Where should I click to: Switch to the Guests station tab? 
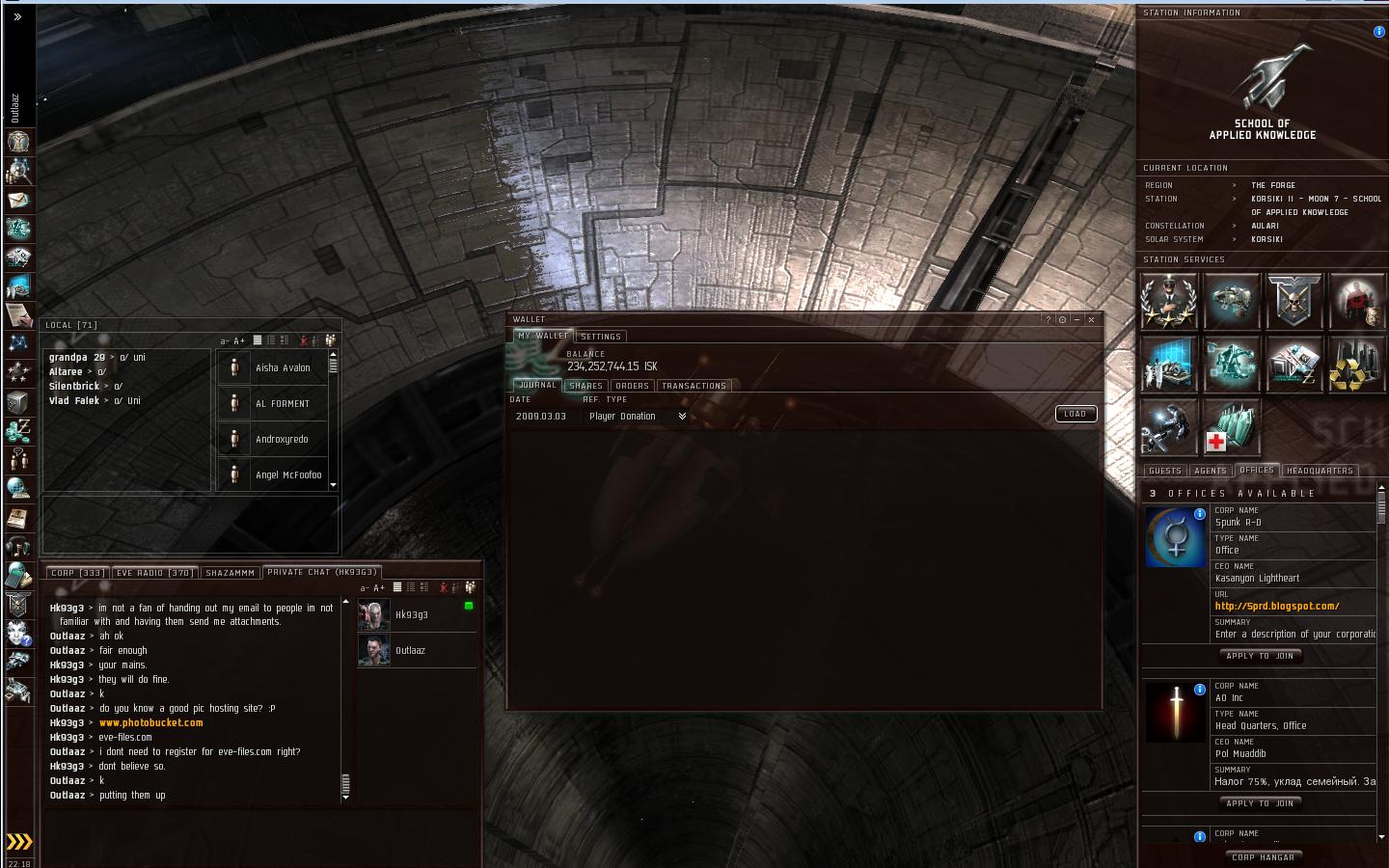click(1165, 471)
